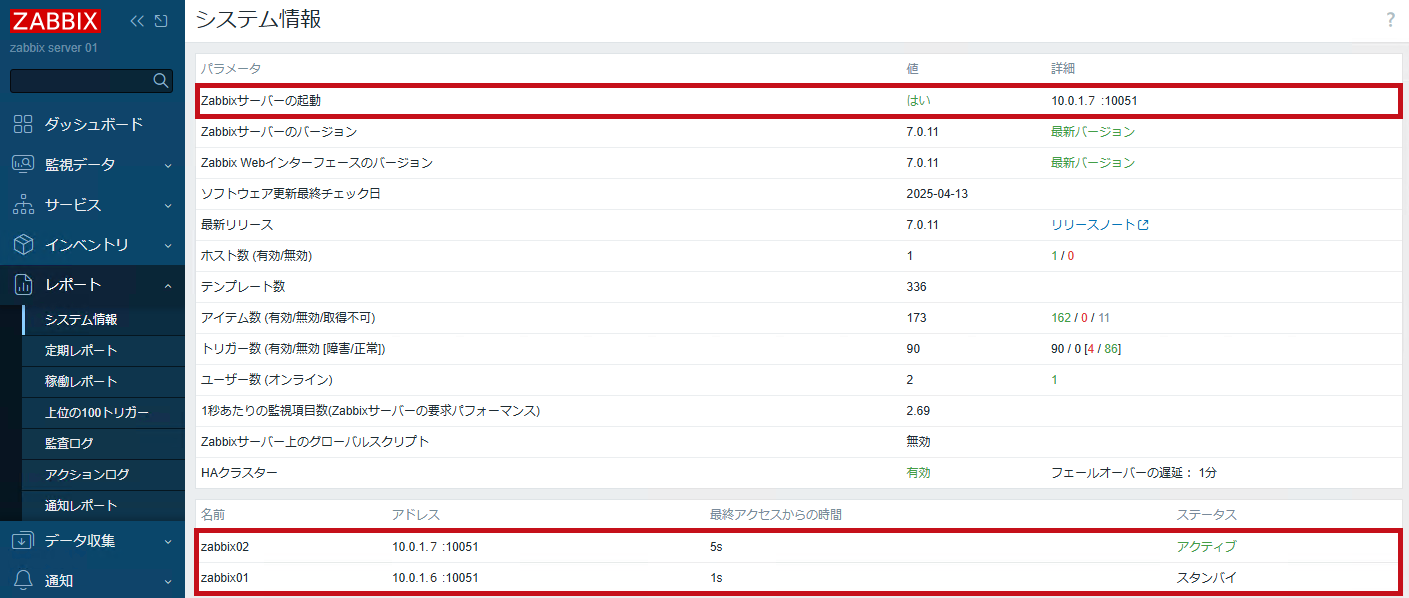1409x598 pixels.
Task: Collapse the sidebar with double-chevron icon
Action: pyautogui.click(x=138, y=21)
